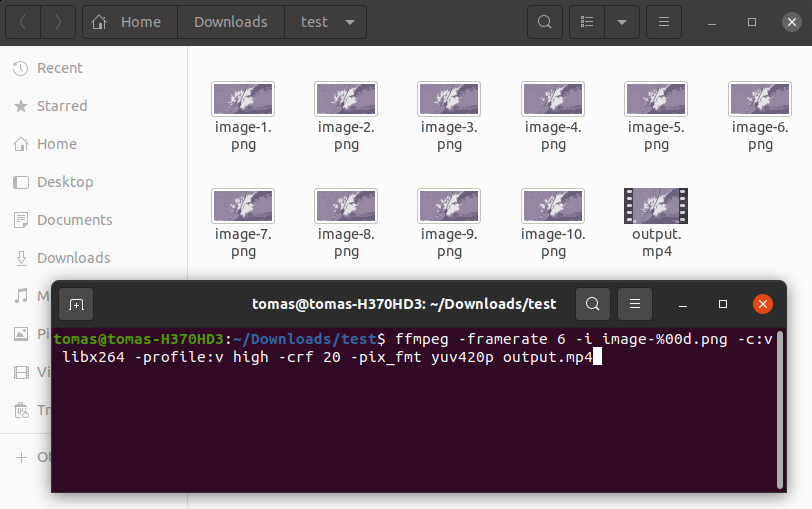Select the image-8.png thumbnail
The height and width of the screenshot is (509, 812).
coord(346,206)
